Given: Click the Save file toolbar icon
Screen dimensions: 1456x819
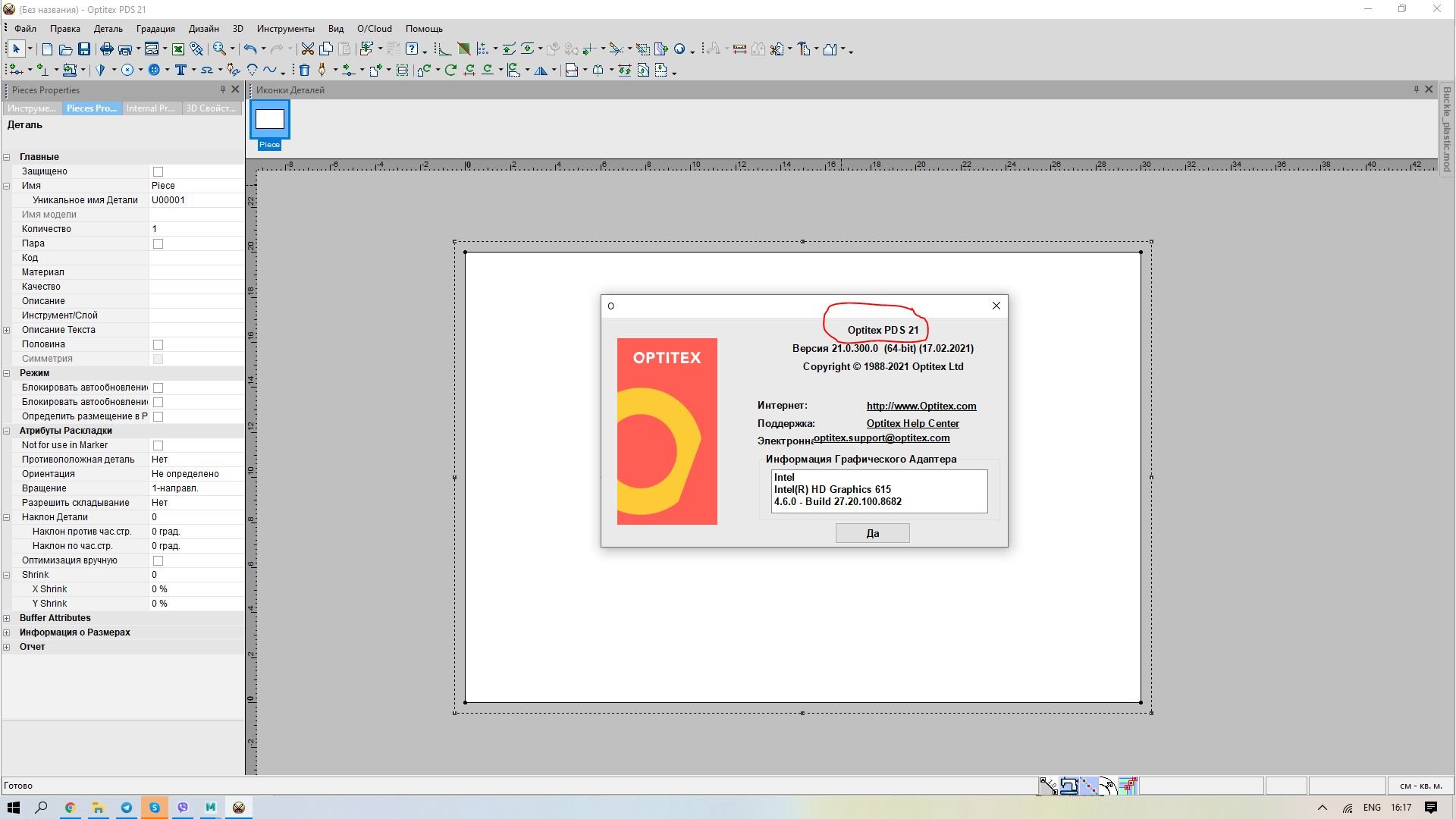Looking at the screenshot, I should click(x=84, y=49).
